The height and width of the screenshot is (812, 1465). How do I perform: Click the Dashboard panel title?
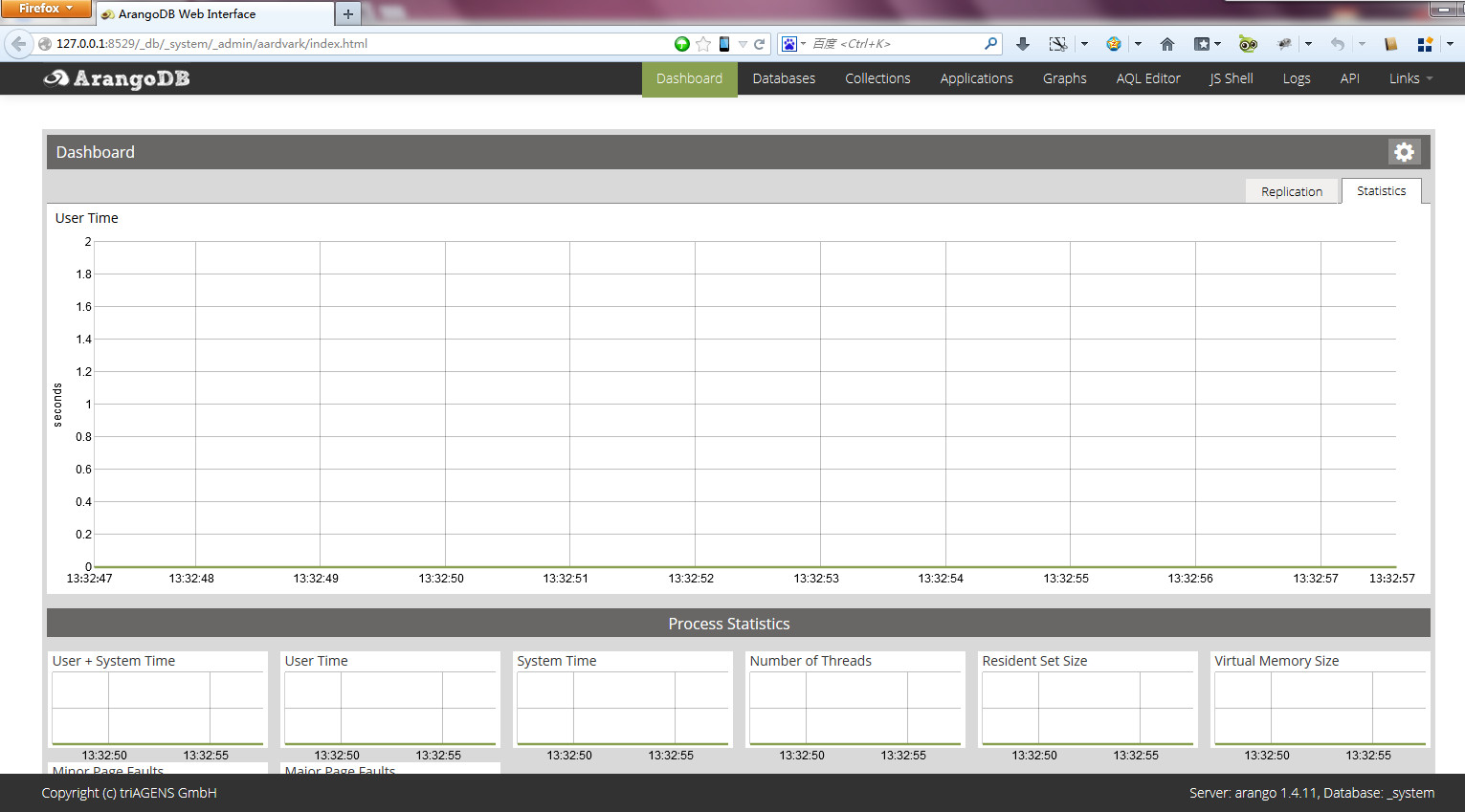click(96, 152)
